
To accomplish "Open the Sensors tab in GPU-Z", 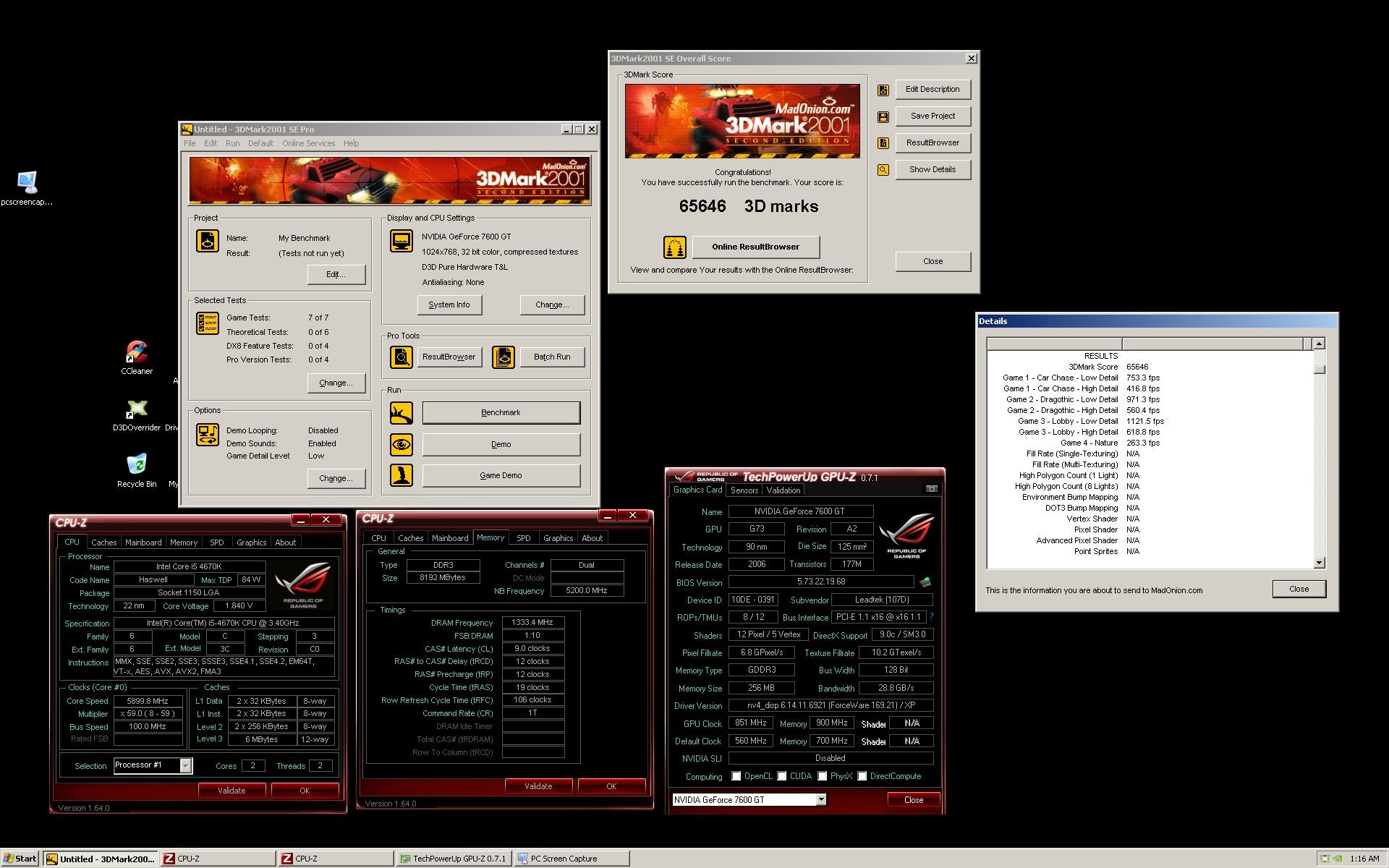I will pyautogui.click(x=744, y=490).
